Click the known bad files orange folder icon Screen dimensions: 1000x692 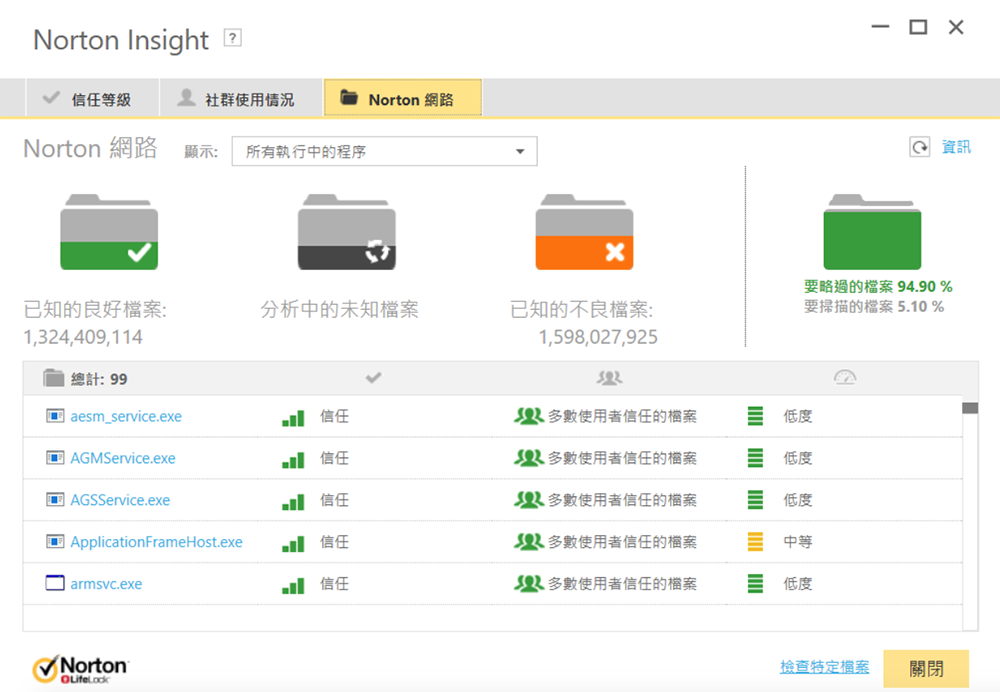[x=584, y=232]
